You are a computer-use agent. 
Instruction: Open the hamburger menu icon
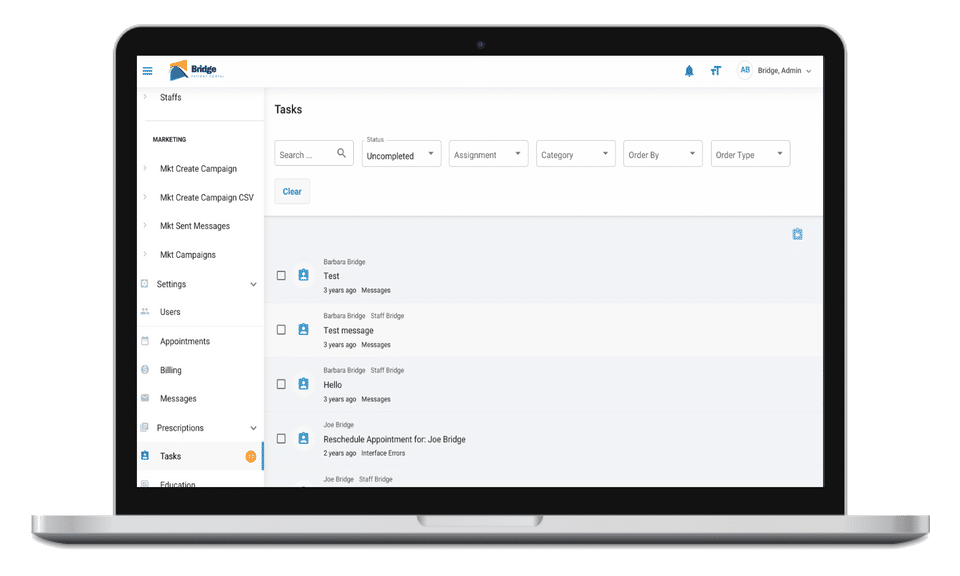pyautogui.click(x=148, y=71)
